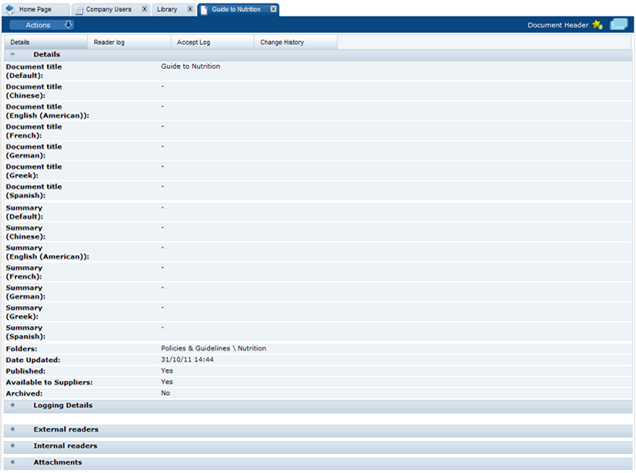Click the 'Published:' label
636x473 pixels.
point(26,371)
